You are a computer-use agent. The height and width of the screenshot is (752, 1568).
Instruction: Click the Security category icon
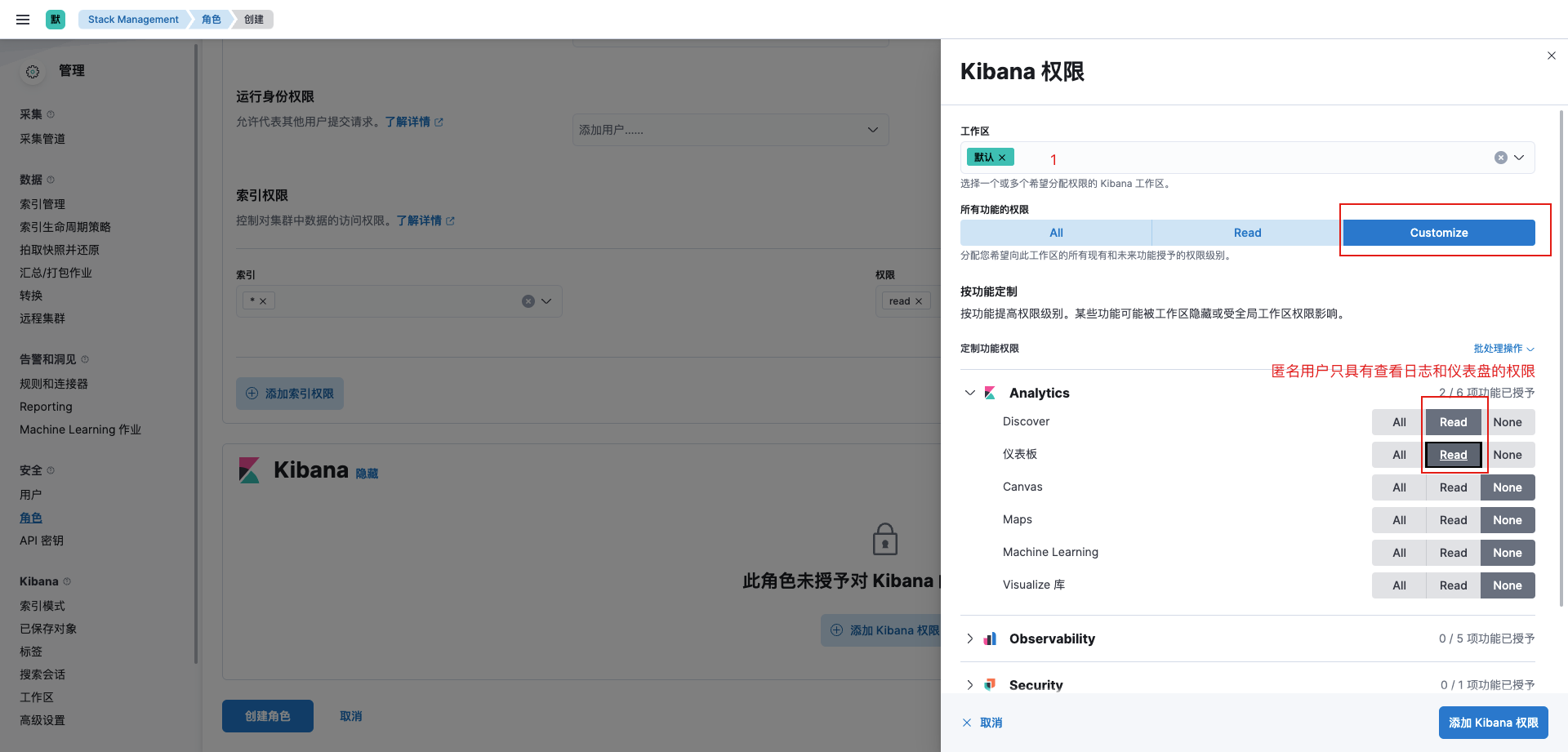click(x=990, y=684)
